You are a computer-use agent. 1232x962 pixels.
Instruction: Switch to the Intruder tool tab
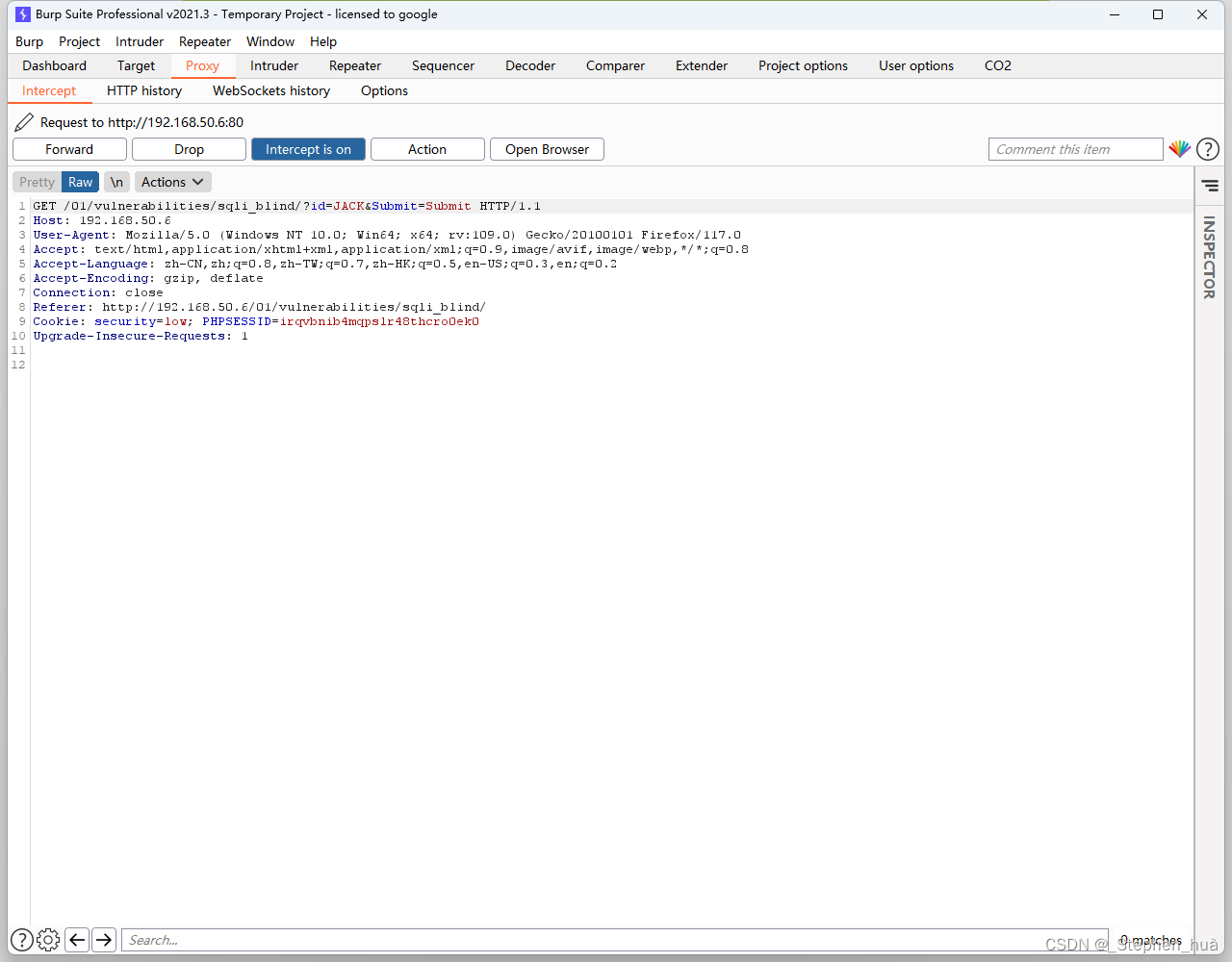(x=274, y=65)
